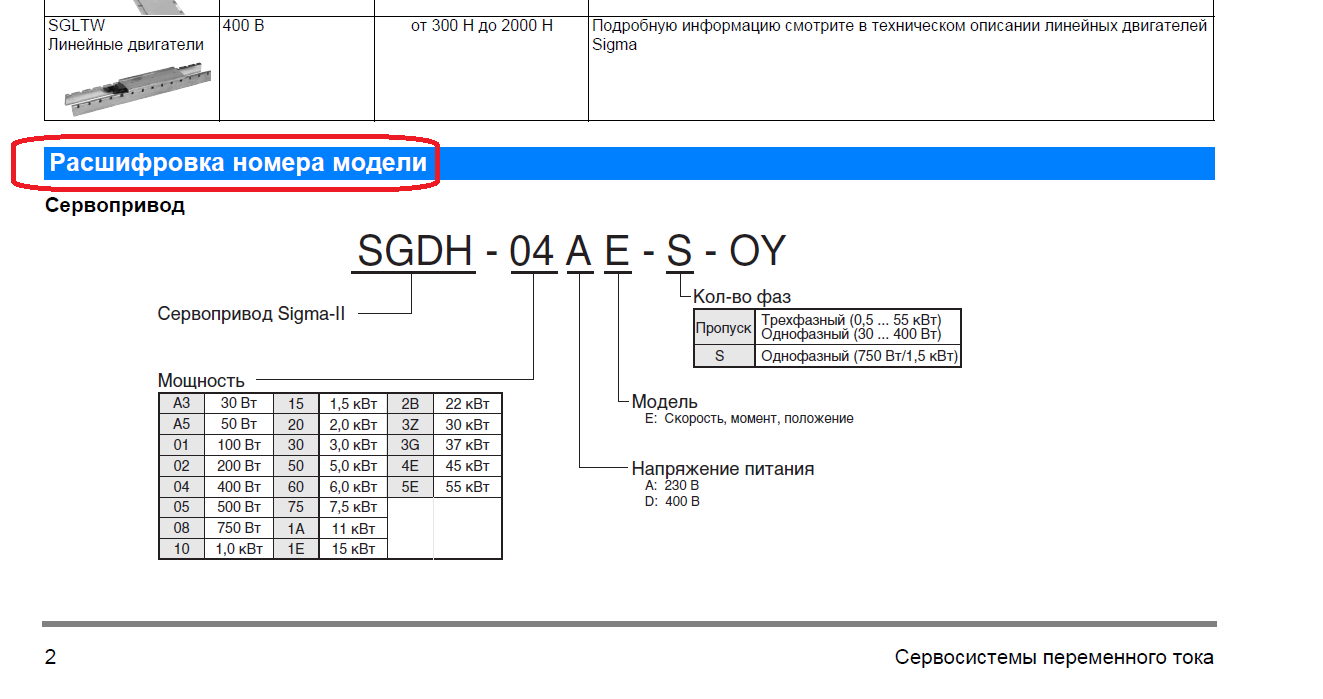Click '04' in the model number
This screenshot has width=1323, height=699.
pos(532,251)
